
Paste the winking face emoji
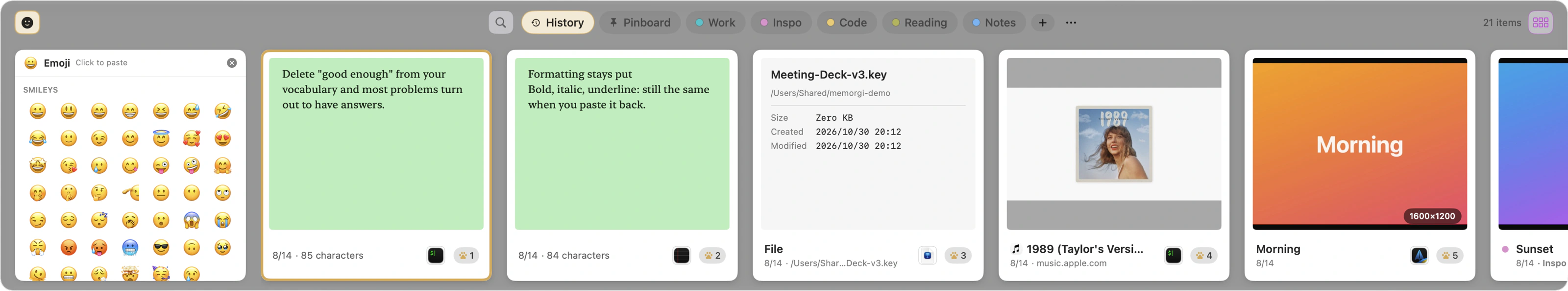coord(99,138)
